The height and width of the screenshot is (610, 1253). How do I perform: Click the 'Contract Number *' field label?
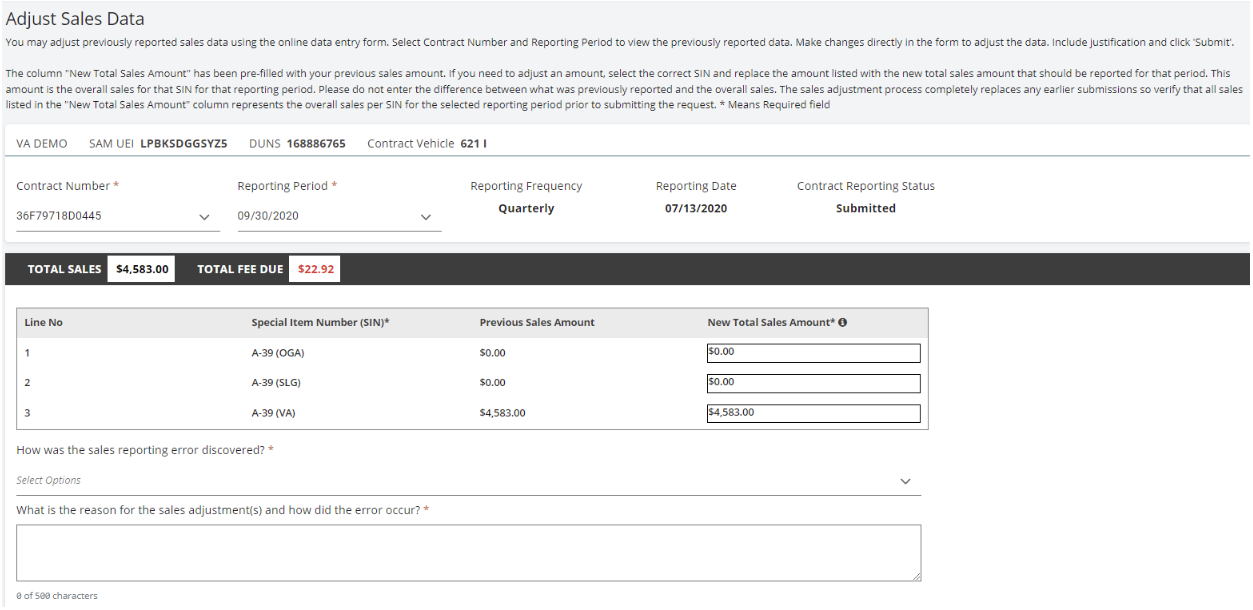coord(68,186)
